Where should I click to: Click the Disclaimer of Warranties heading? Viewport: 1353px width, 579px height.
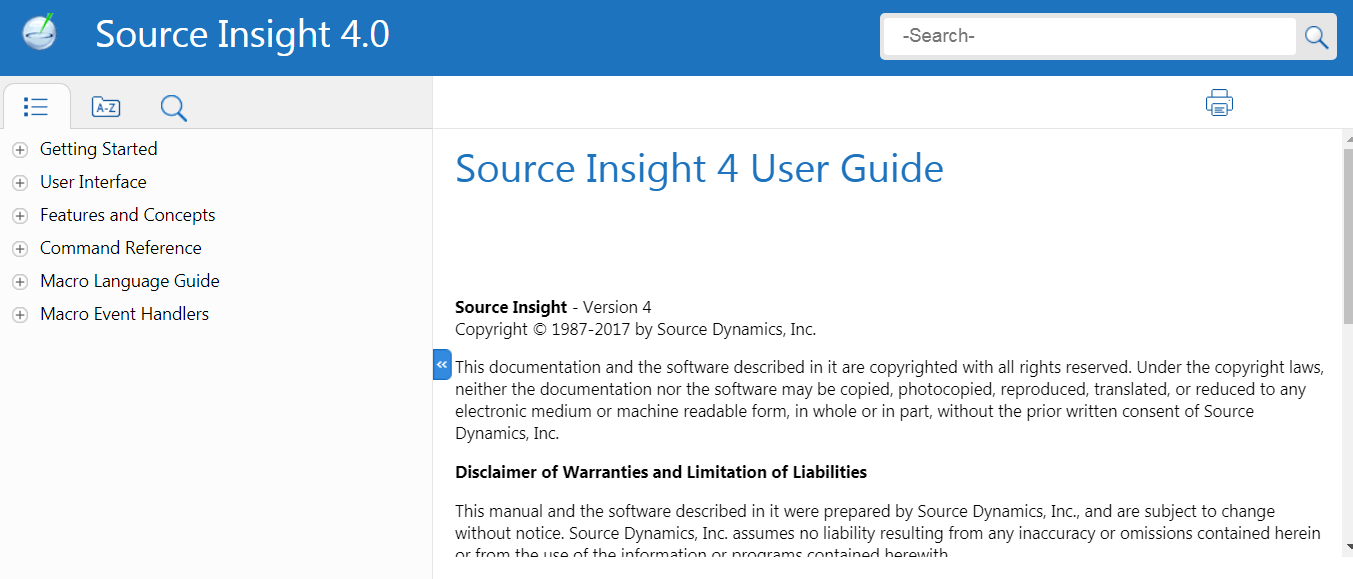coord(661,472)
